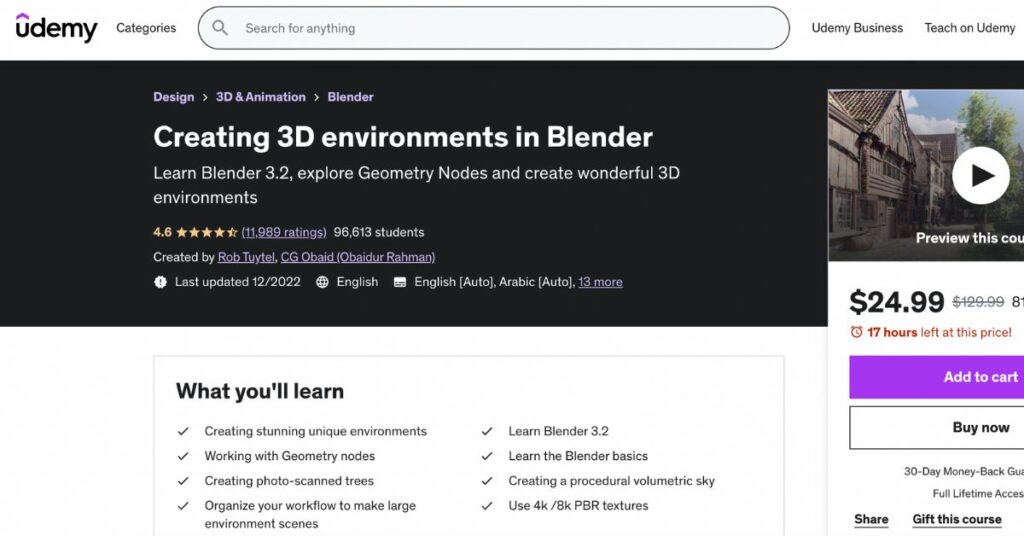1024x536 pixels.
Task: Open CG Obaid (Obaidur Rahman) profile
Action: (x=358, y=257)
